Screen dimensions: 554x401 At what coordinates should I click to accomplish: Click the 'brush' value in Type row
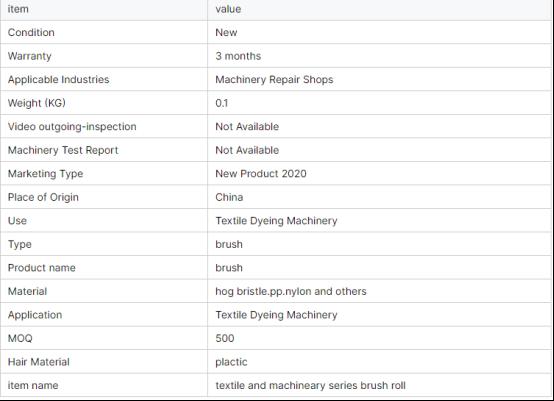click(229, 244)
